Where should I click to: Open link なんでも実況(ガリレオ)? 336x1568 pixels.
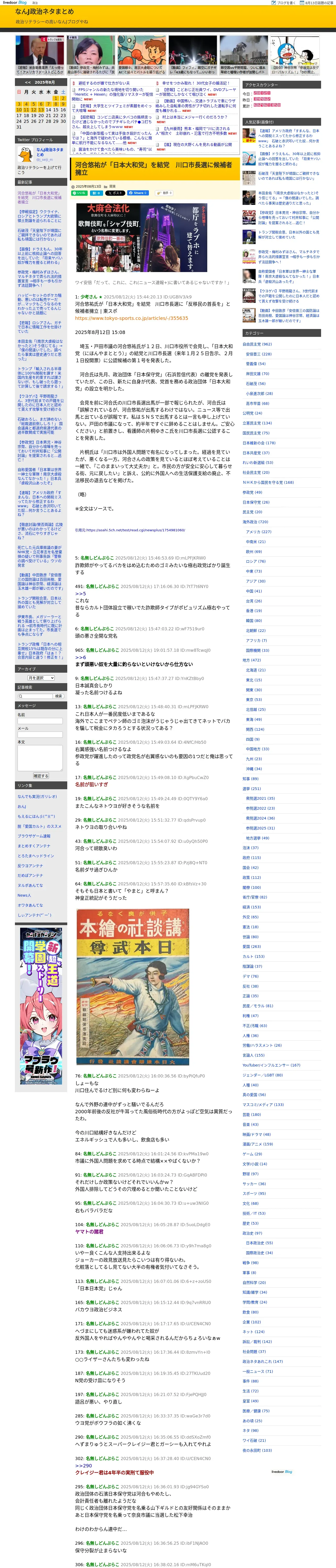(x=37, y=797)
